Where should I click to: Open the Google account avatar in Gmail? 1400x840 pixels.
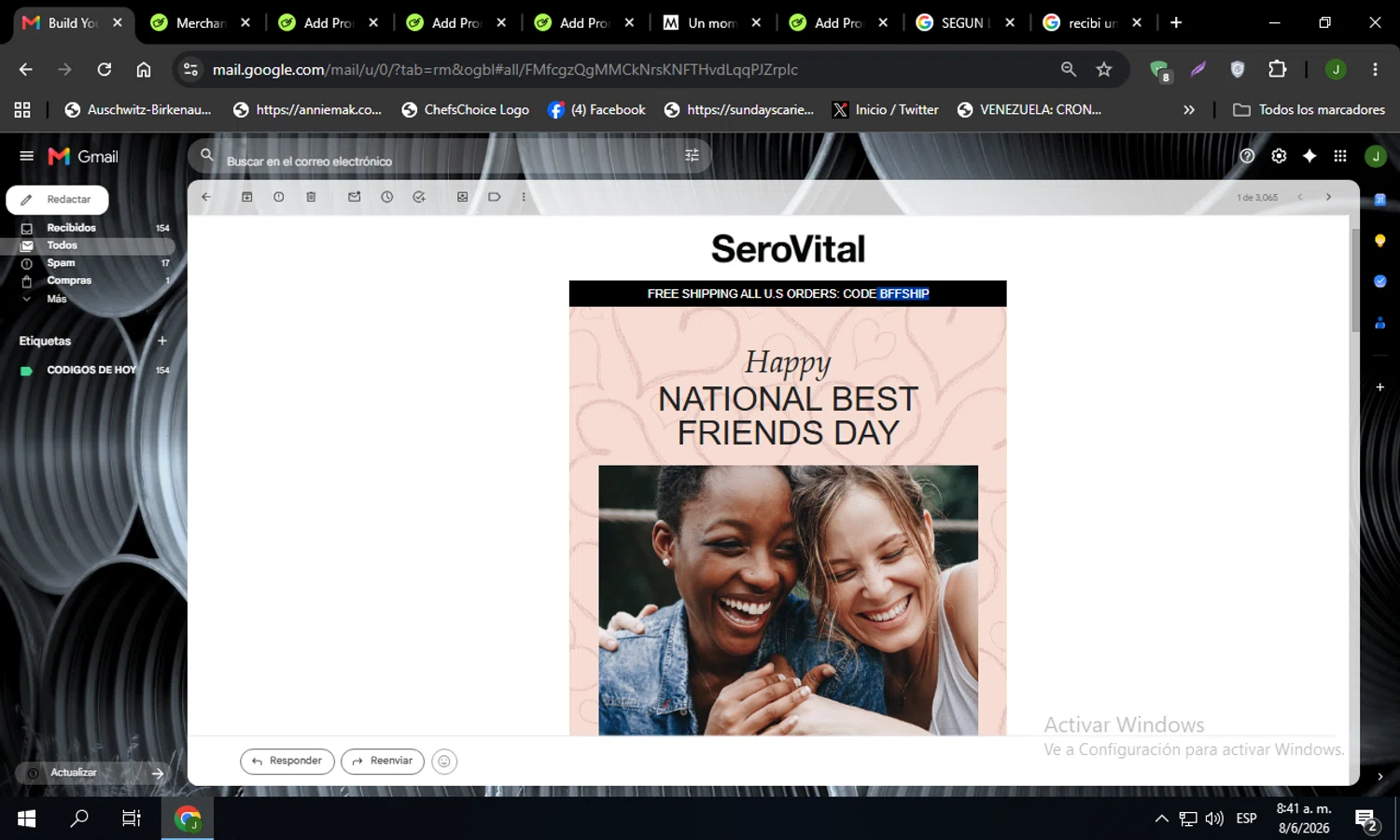click(1376, 156)
